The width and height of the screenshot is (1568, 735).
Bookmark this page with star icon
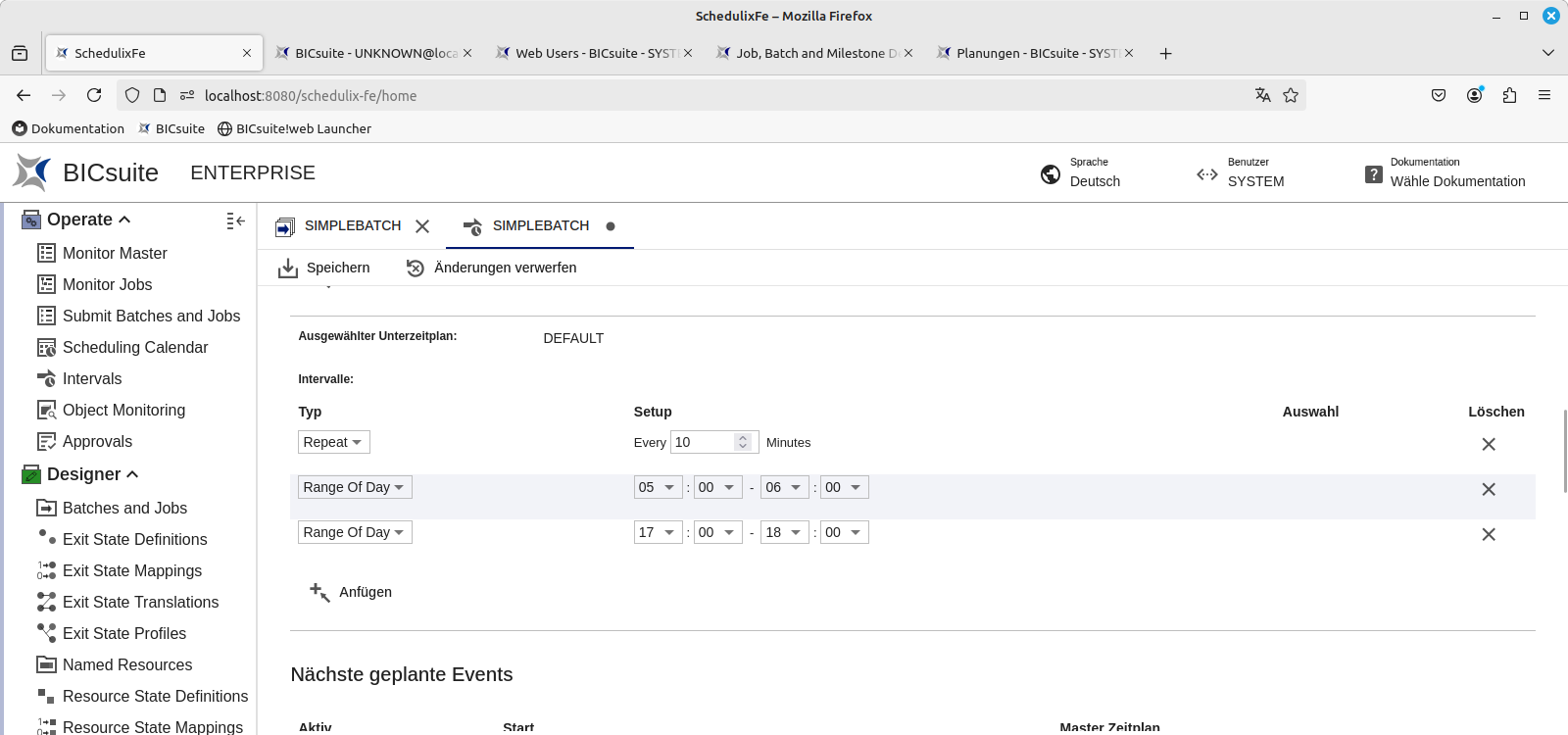point(1291,95)
